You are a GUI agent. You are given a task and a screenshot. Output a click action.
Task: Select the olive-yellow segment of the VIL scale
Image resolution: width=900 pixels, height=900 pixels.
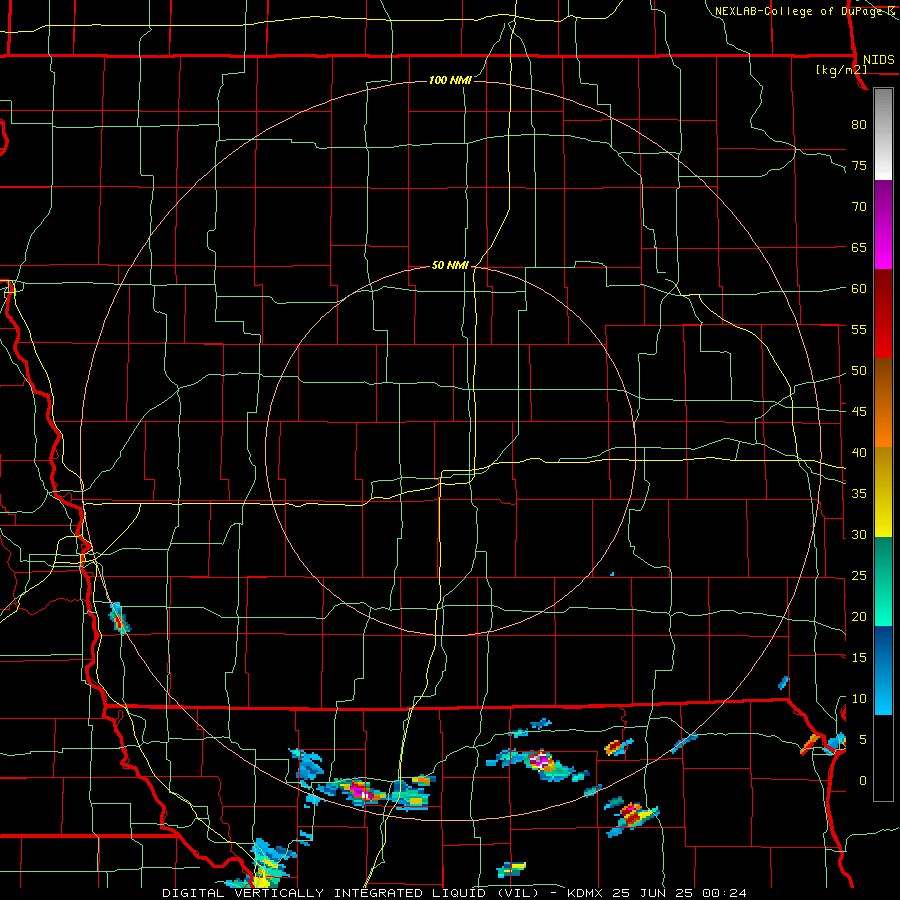coord(883,492)
